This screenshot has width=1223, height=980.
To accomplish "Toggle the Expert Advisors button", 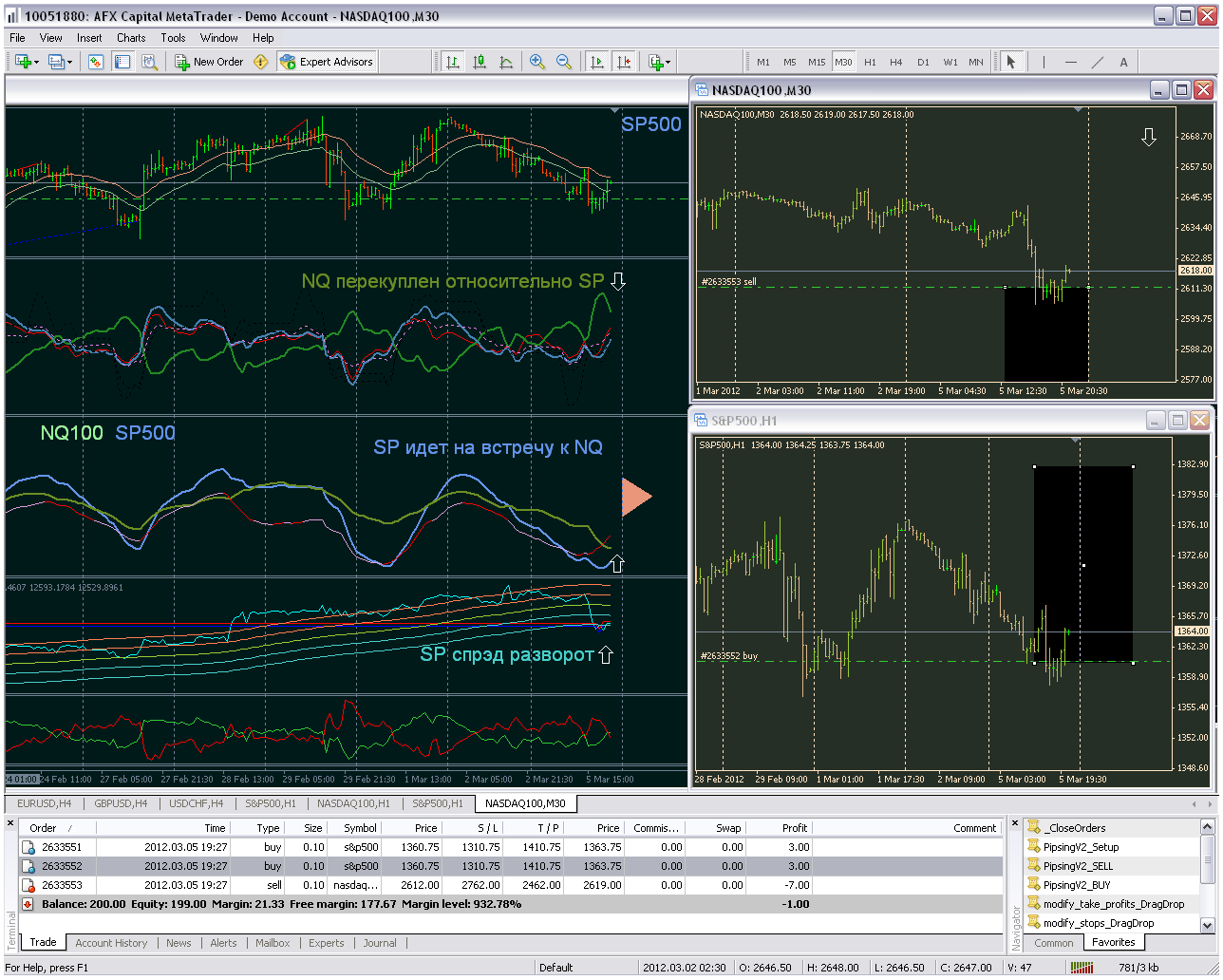I will tap(328, 62).
